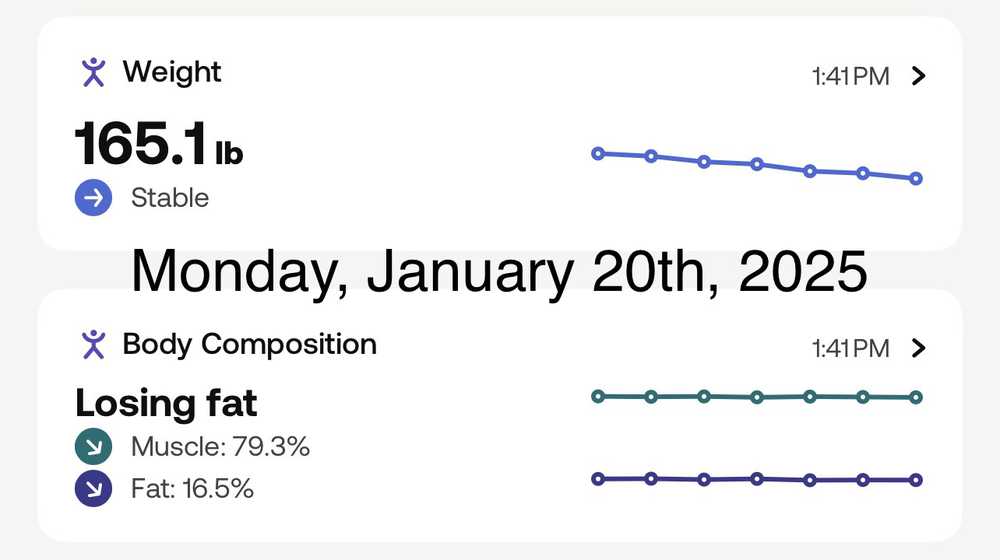Open the Body Composition title
The width and height of the screenshot is (1000, 560).
(249, 344)
